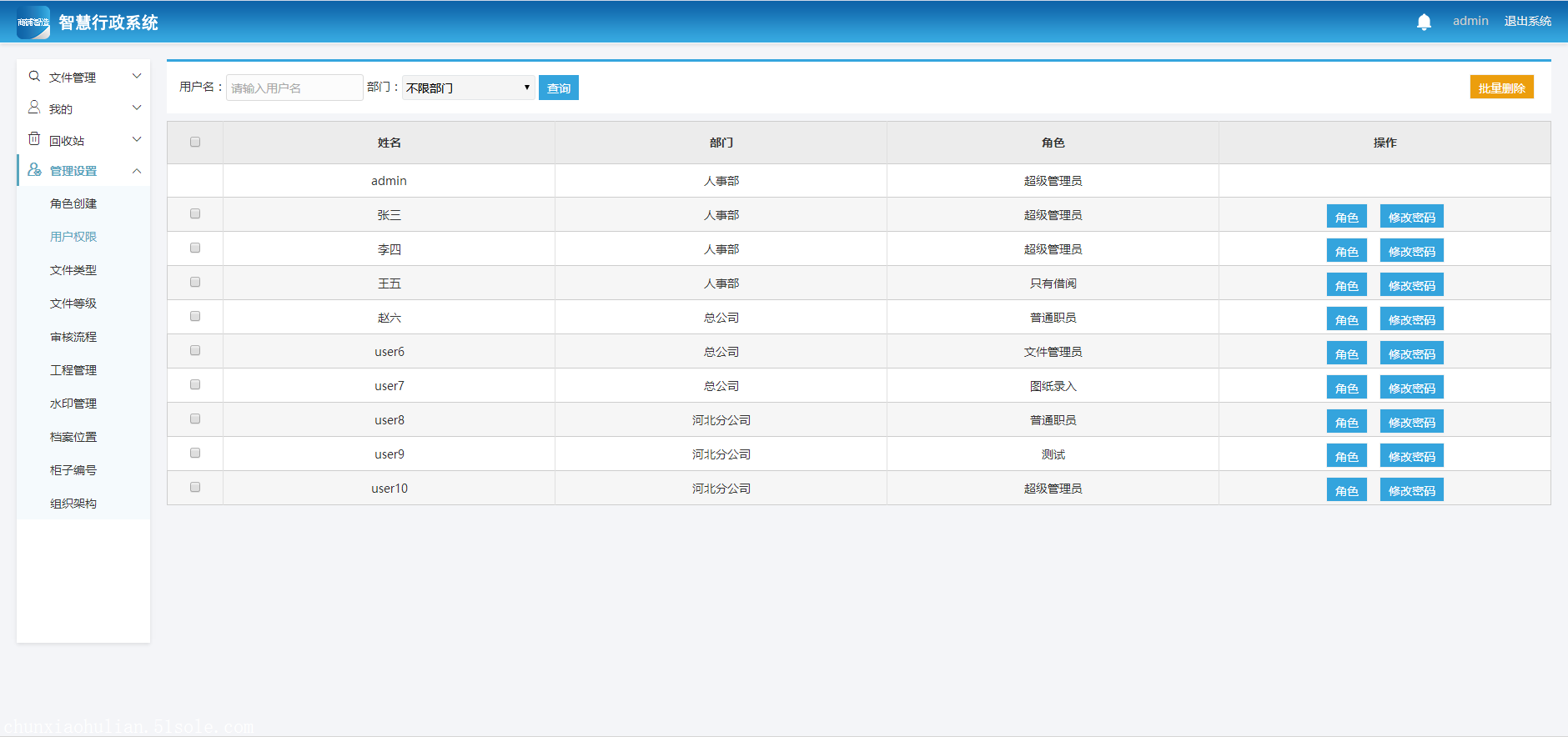Check the checkbox for 王五 row

[x=195, y=282]
